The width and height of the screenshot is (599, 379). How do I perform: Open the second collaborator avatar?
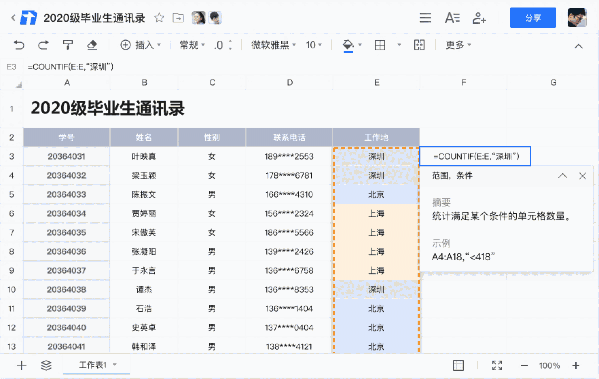pos(215,18)
